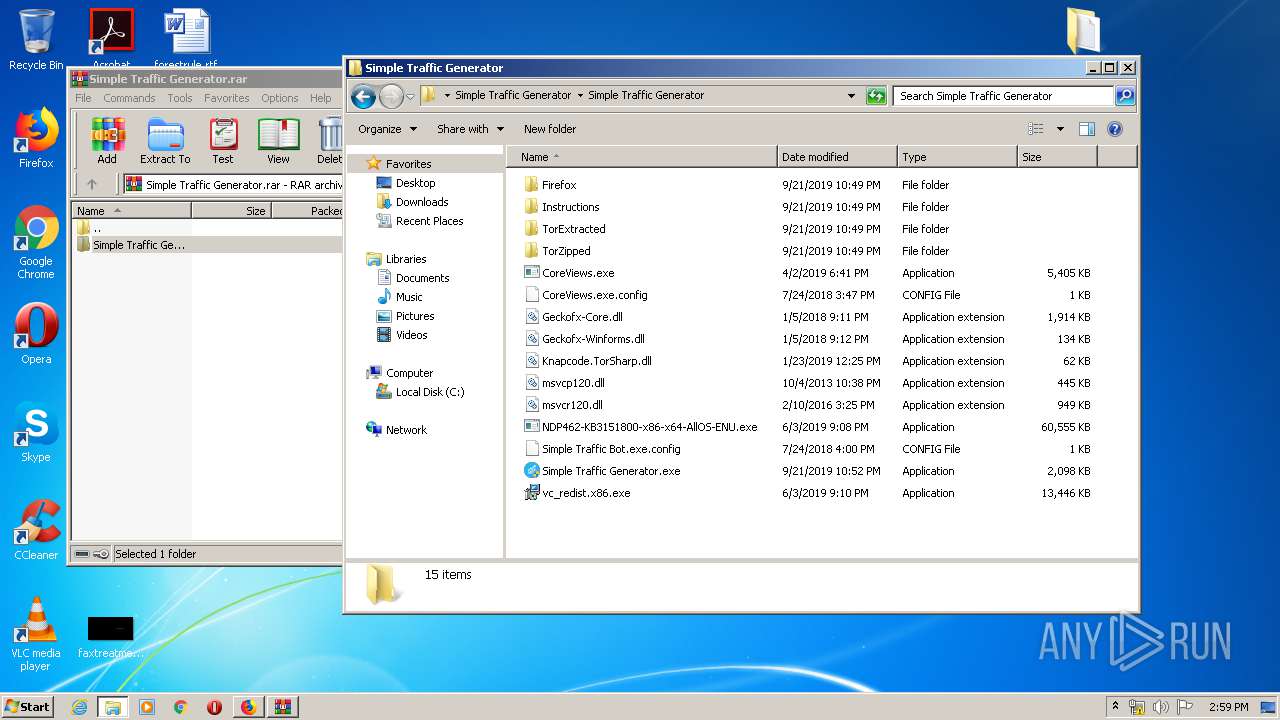The width and height of the screenshot is (1280, 720).
Task: Open recent pages dropdown next to Forward
Action: coord(410,97)
